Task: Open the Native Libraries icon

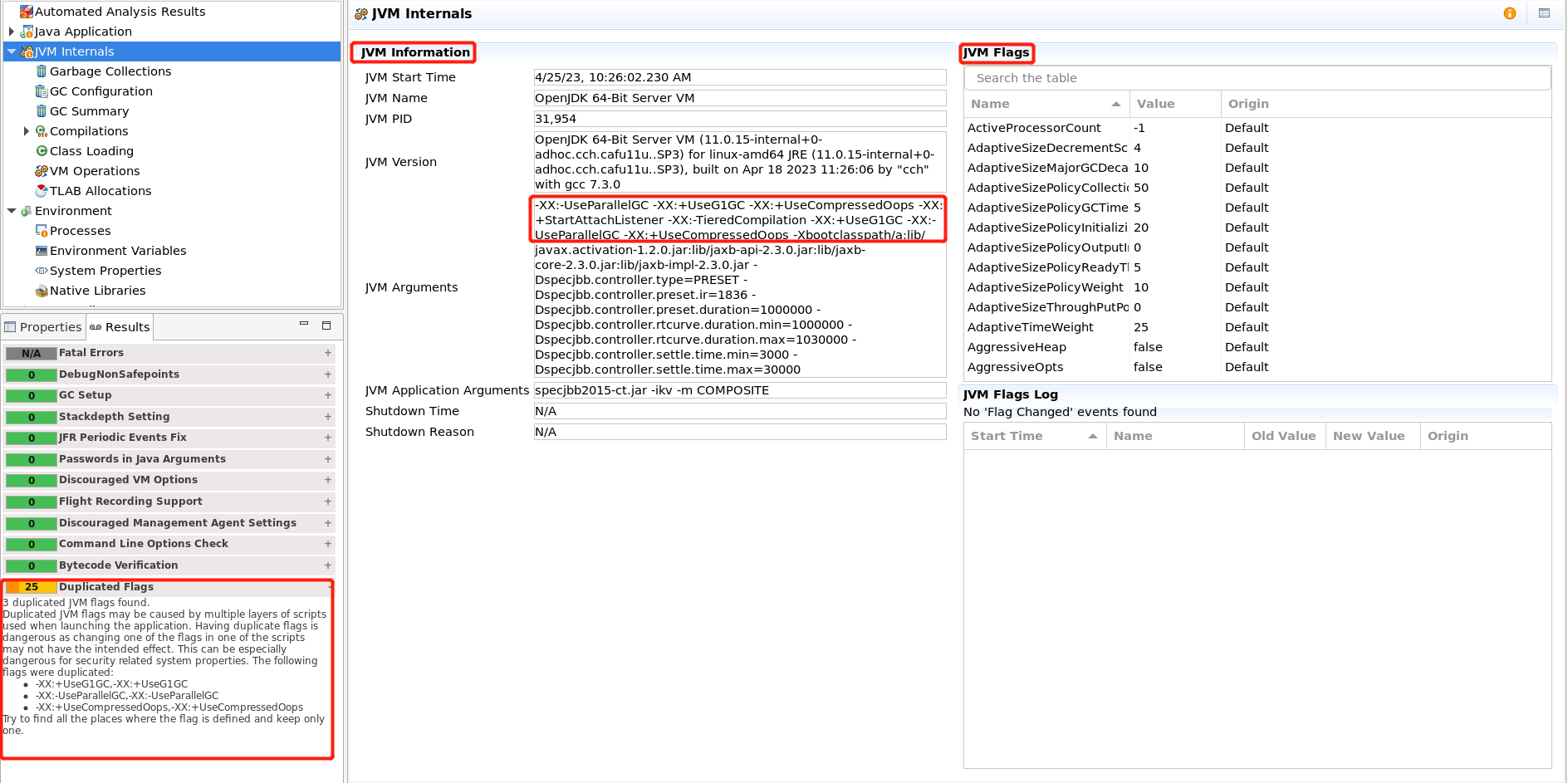Action: click(x=42, y=291)
